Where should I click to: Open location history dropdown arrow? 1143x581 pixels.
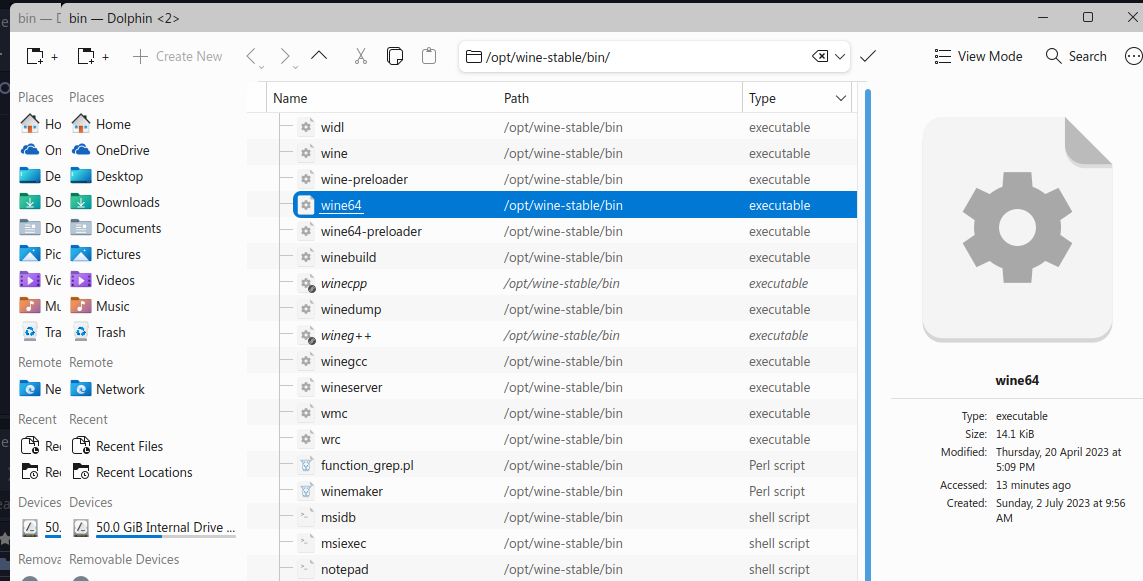840,56
